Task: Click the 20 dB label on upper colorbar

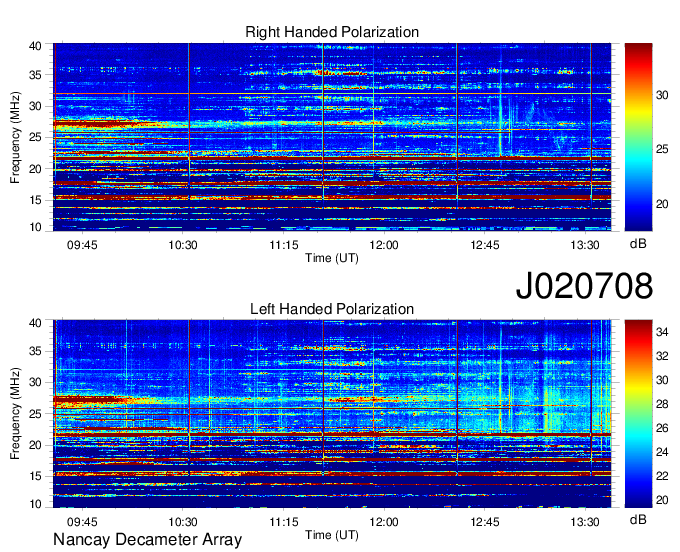Action: [x=662, y=204]
